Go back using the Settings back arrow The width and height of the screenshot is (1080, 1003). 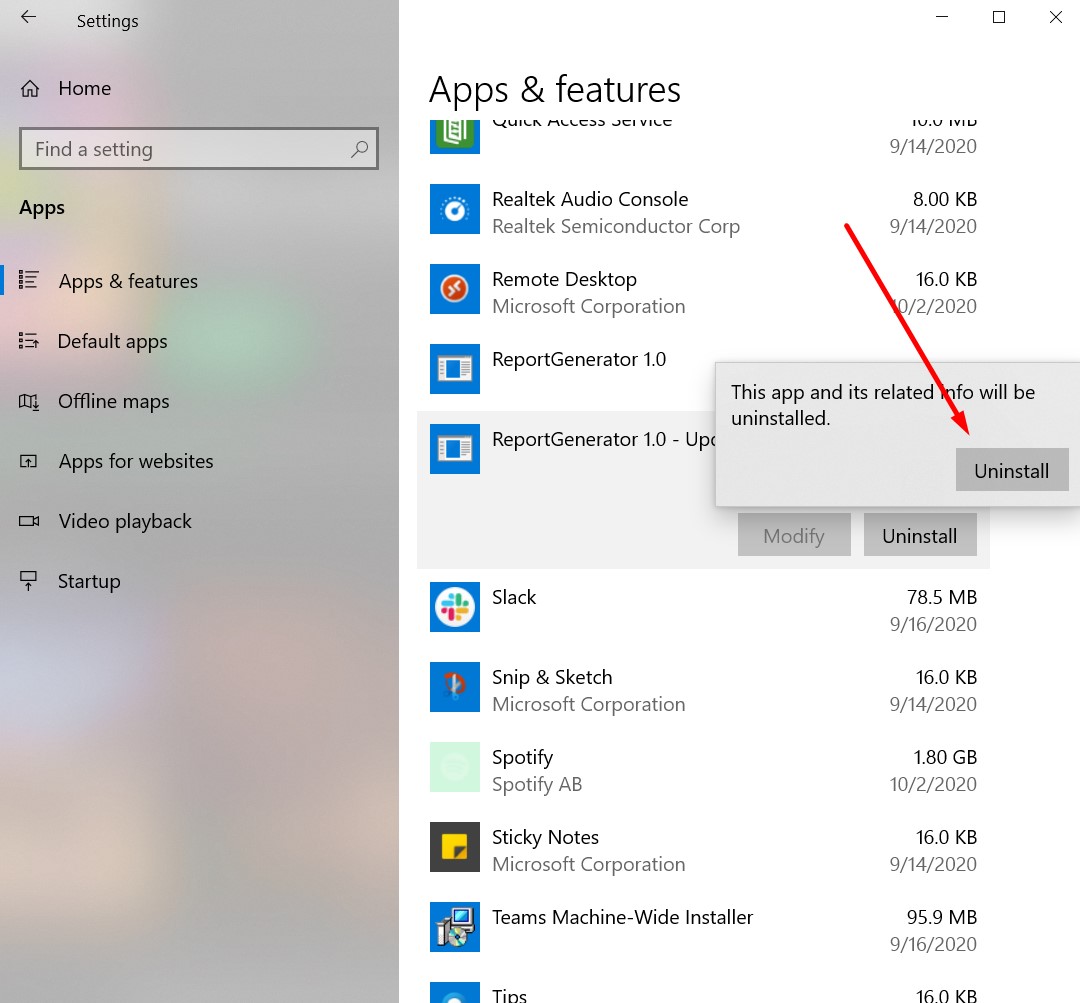[28, 17]
